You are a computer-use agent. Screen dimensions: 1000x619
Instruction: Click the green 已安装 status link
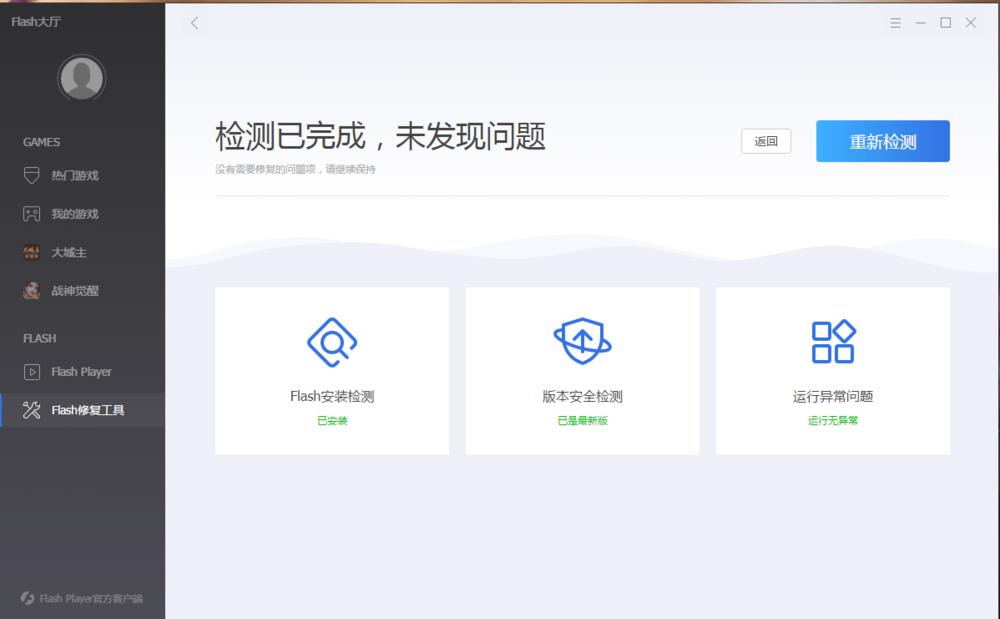point(333,422)
